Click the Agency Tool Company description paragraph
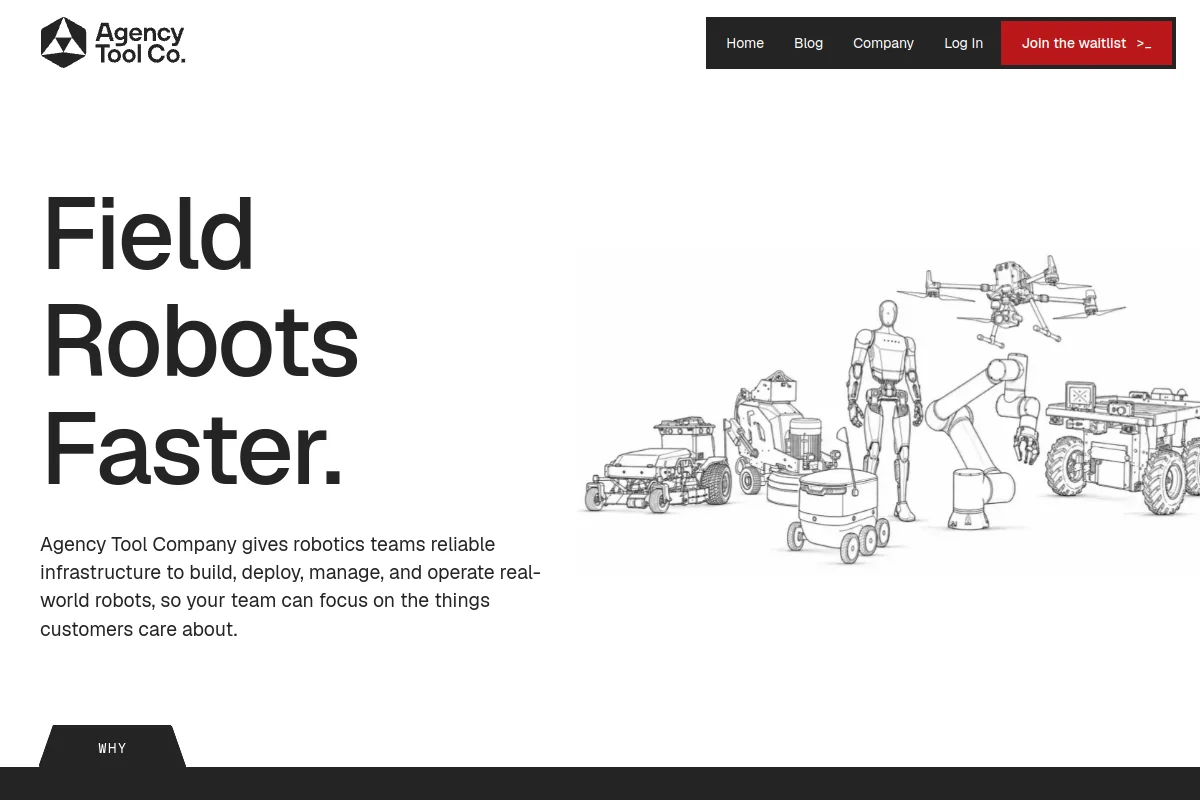 point(290,586)
